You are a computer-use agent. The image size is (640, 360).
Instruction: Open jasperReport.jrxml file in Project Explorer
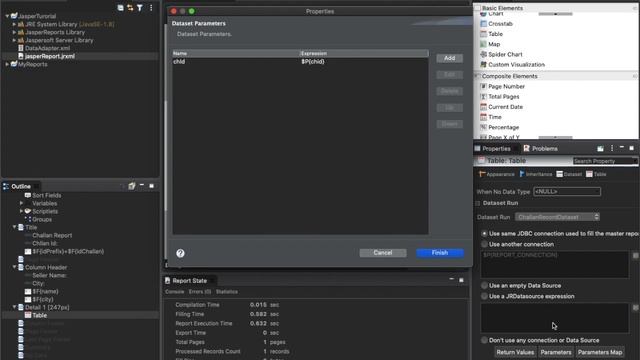coord(50,56)
